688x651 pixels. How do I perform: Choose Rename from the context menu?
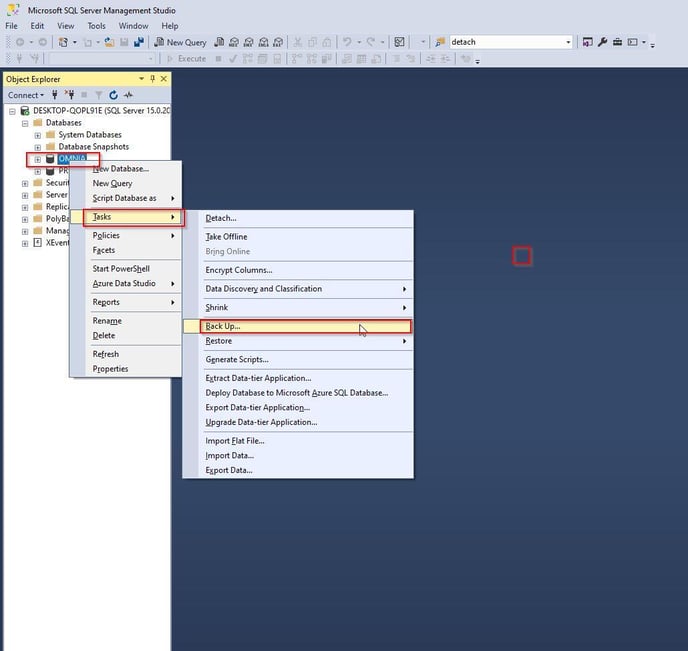click(x=126, y=321)
